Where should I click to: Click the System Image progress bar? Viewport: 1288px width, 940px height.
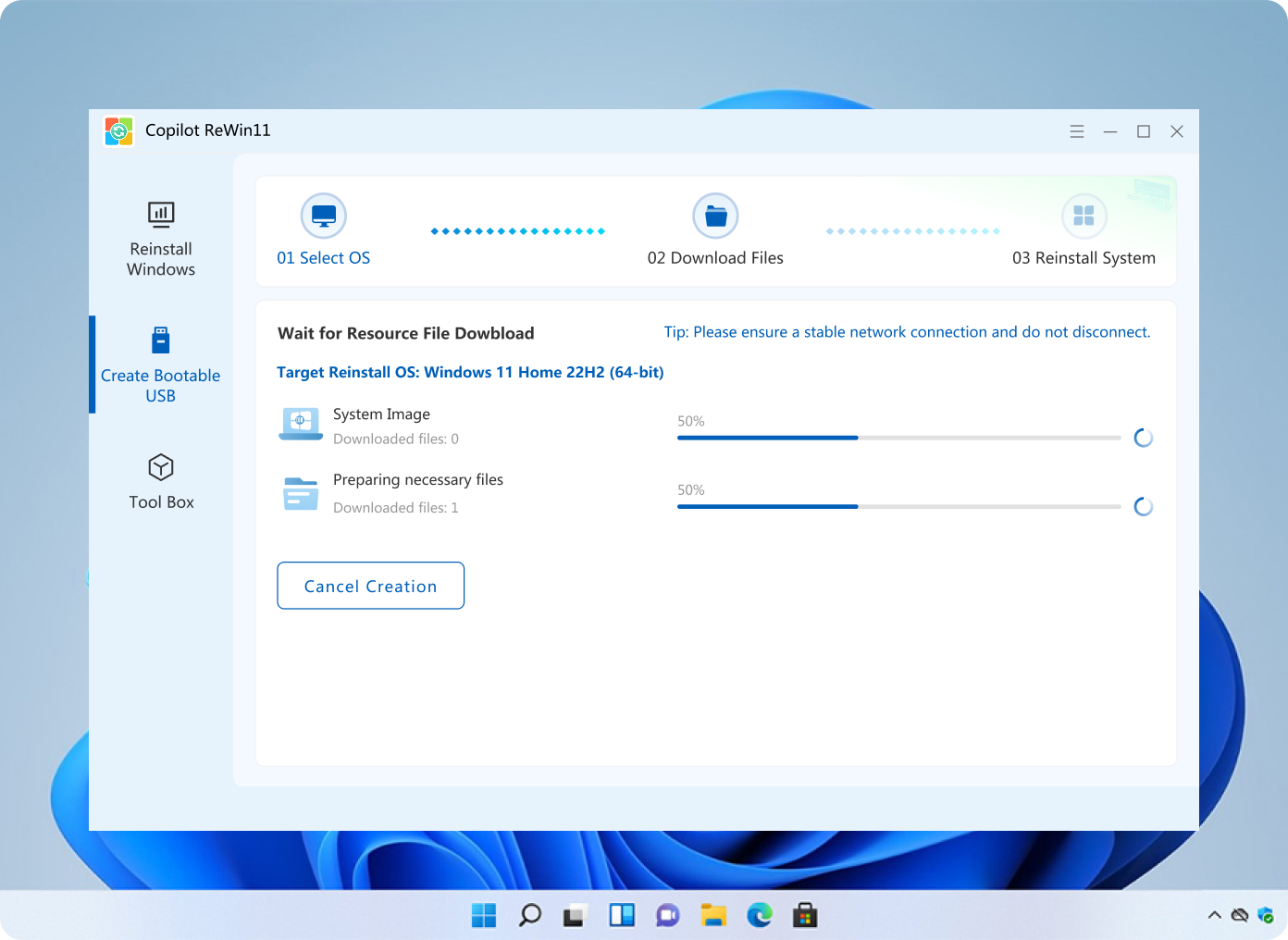pyautogui.click(x=898, y=438)
